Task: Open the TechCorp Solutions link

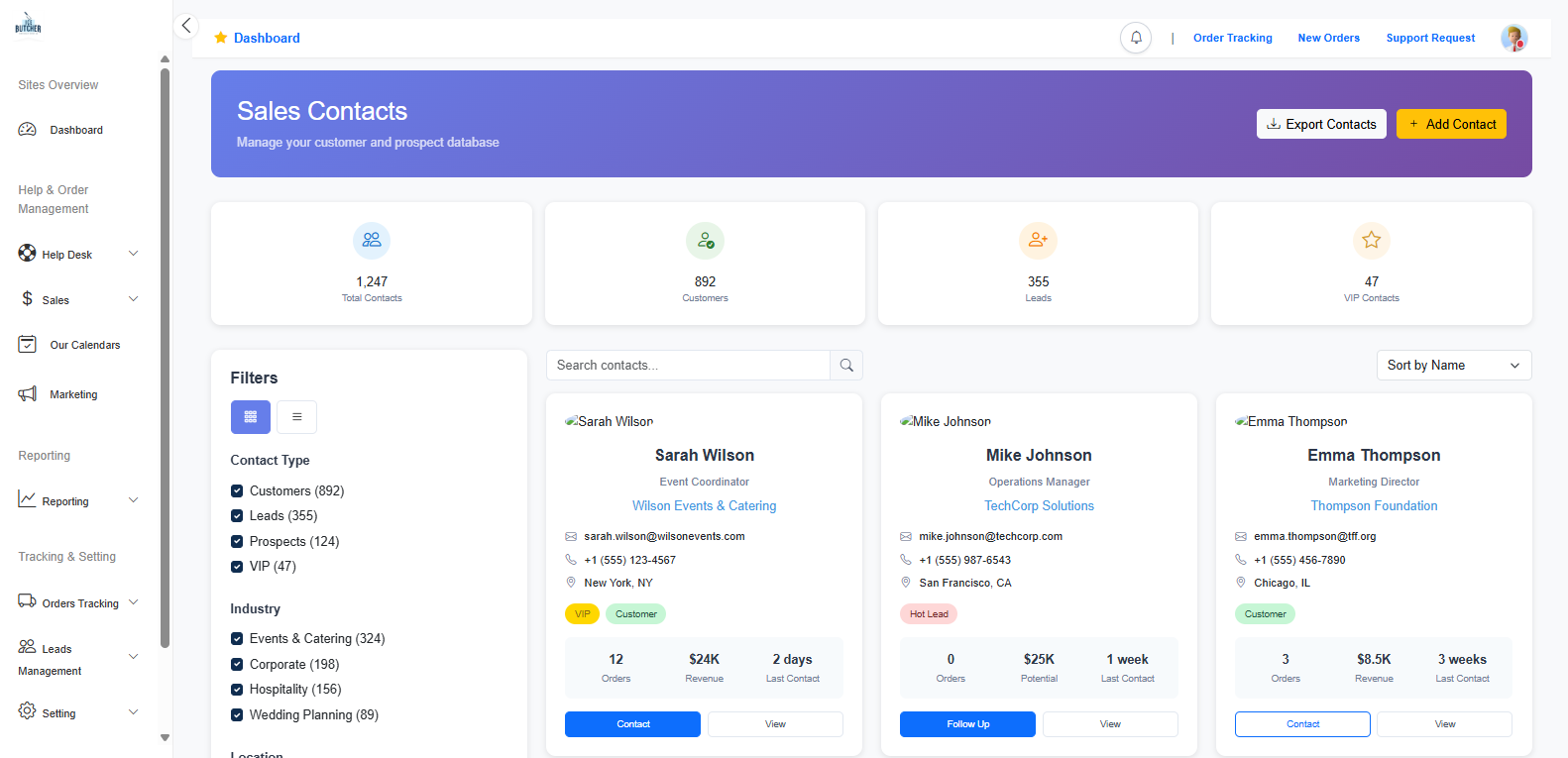Action: (1039, 505)
